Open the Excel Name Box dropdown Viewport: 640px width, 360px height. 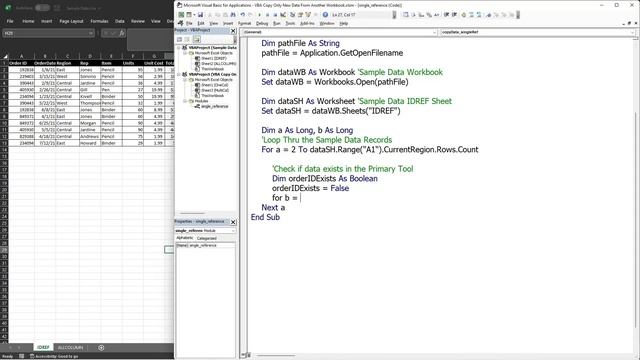click(x=91, y=33)
